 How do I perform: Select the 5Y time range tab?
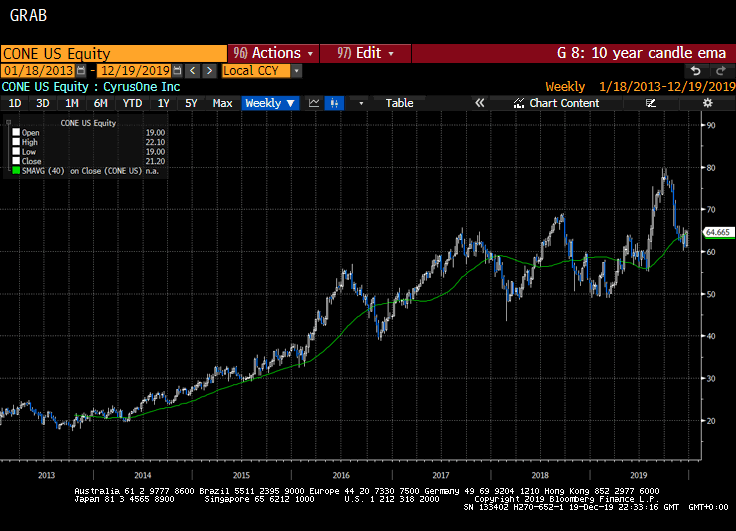[191, 103]
